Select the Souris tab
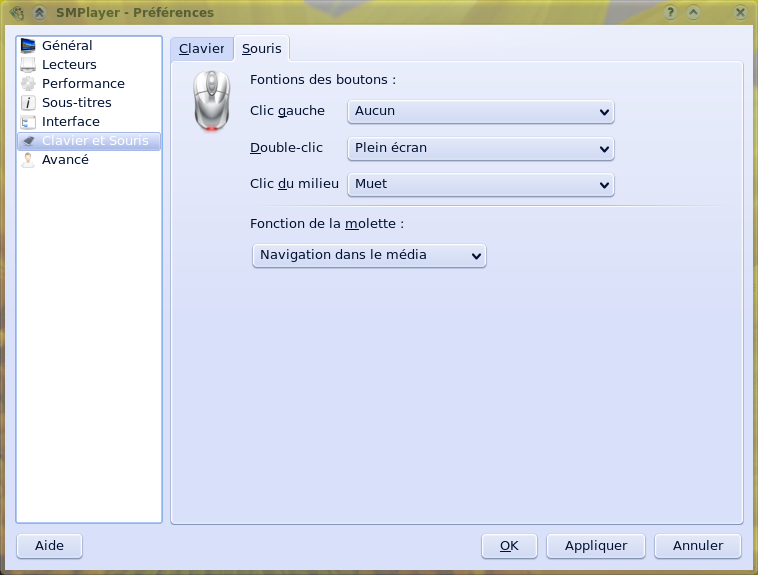 coord(262,49)
